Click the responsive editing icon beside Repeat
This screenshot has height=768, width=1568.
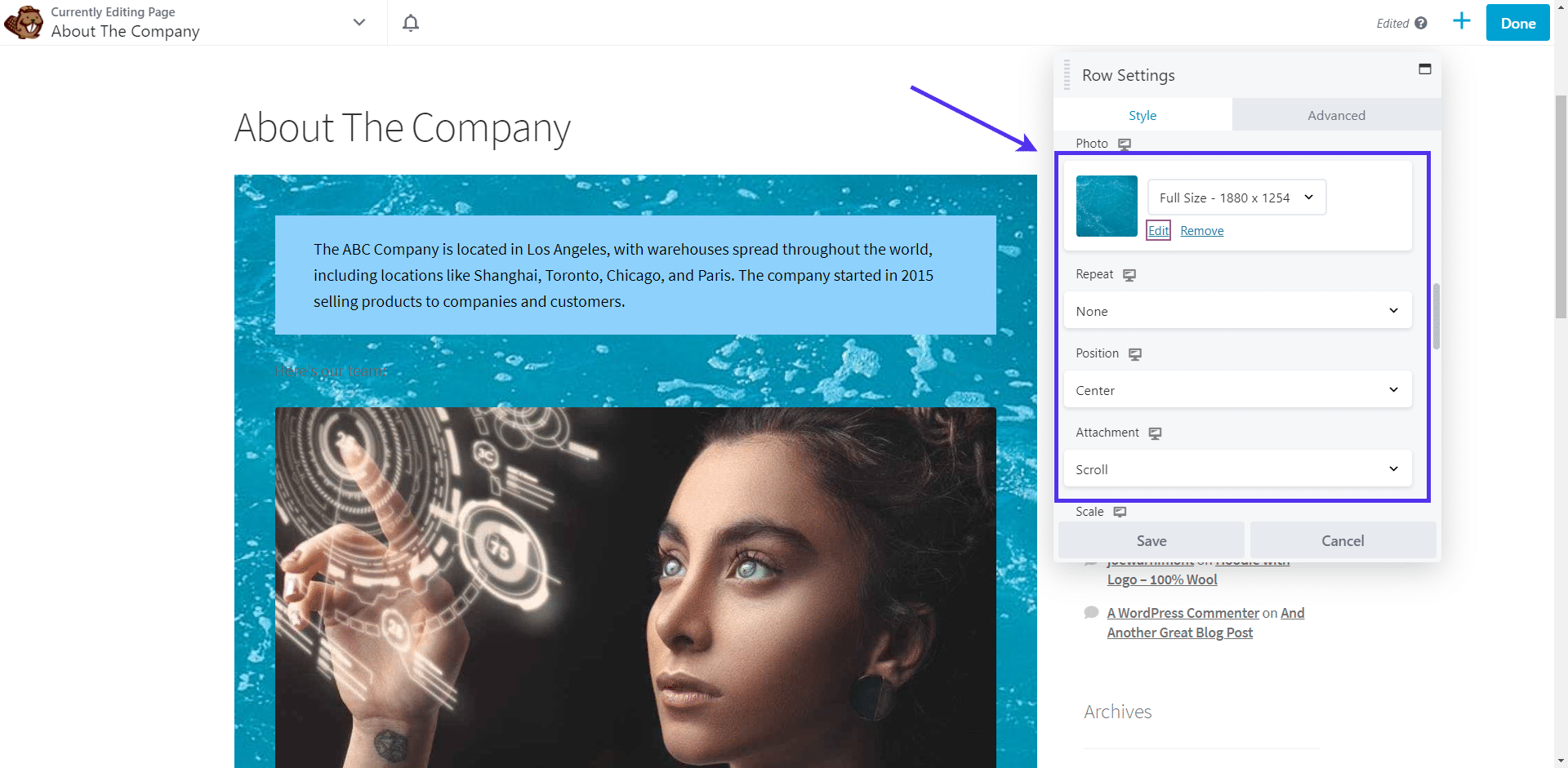pyautogui.click(x=1129, y=275)
